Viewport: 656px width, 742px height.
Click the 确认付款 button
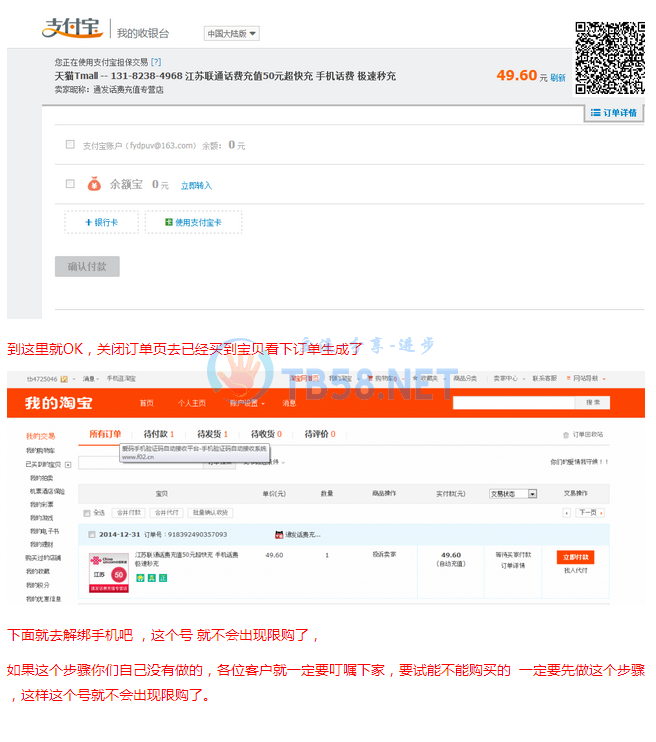pos(87,266)
